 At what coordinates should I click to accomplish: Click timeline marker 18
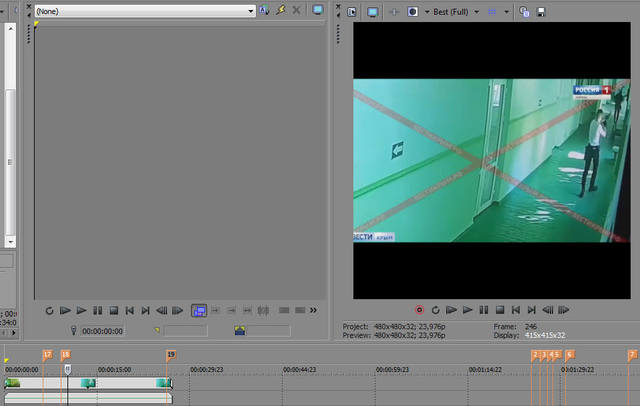click(65, 355)
